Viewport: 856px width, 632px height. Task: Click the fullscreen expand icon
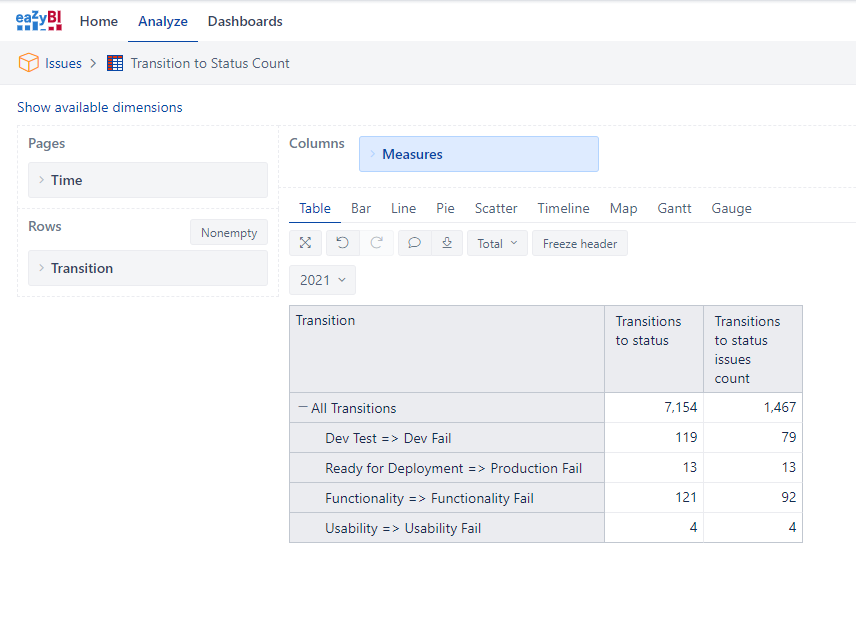(306, 243)
